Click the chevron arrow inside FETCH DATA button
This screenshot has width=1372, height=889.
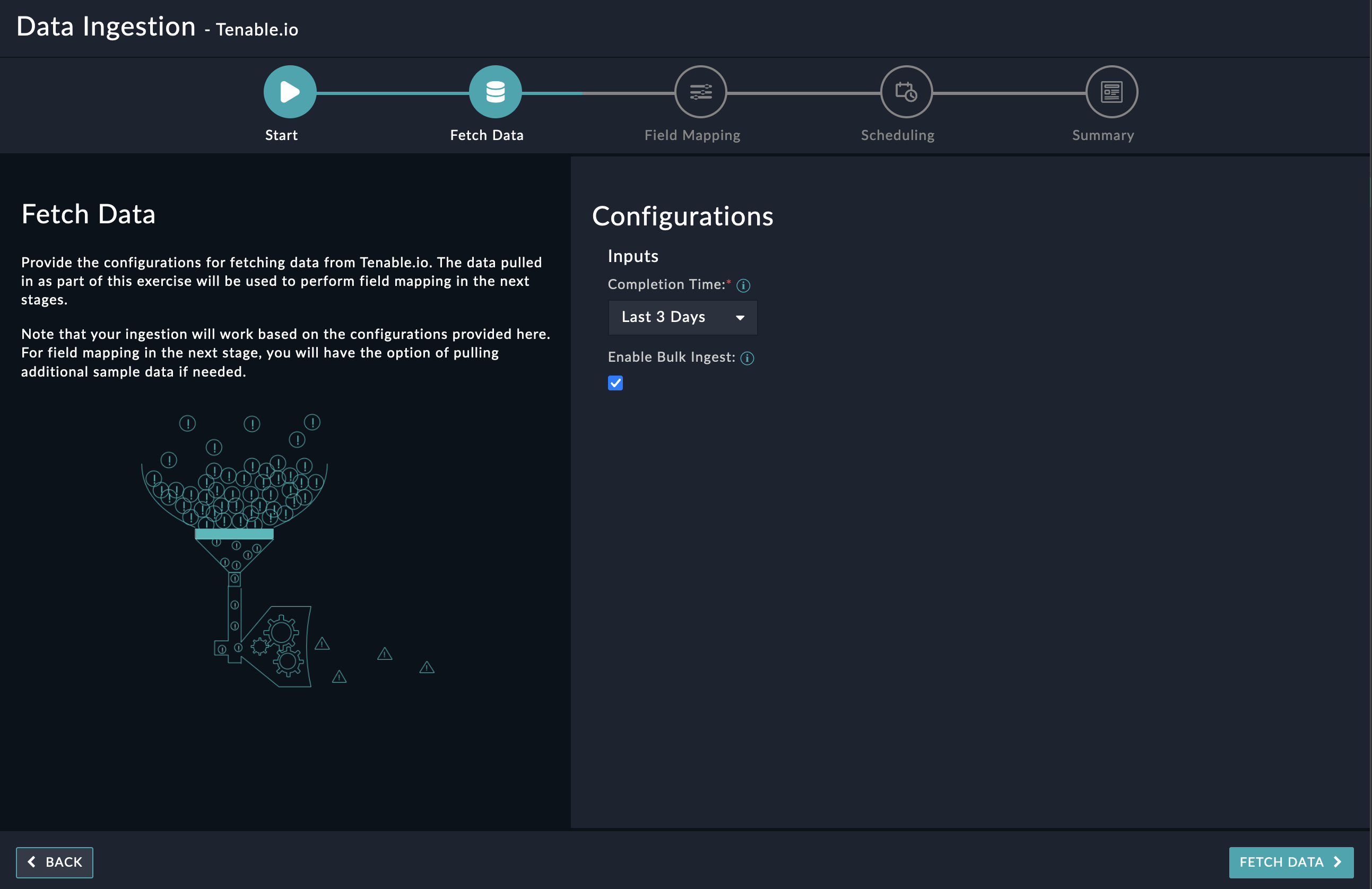1338,862
